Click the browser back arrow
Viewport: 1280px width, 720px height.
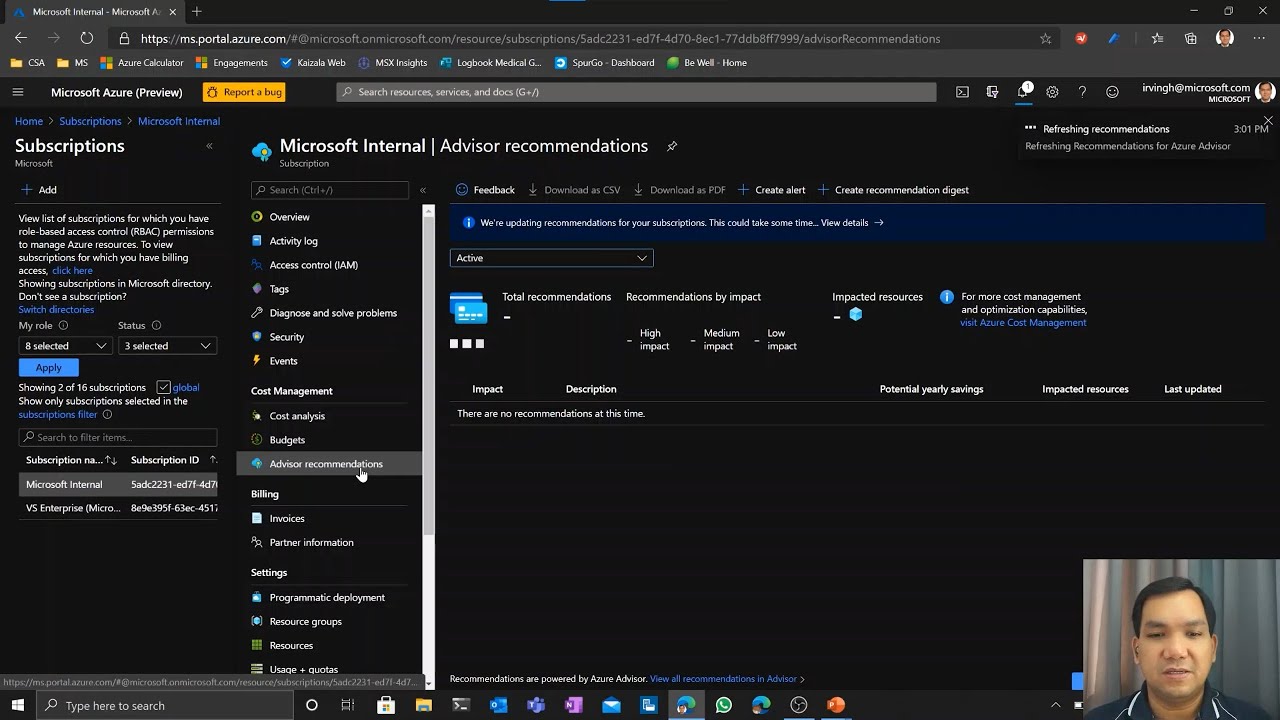point(21,38)
